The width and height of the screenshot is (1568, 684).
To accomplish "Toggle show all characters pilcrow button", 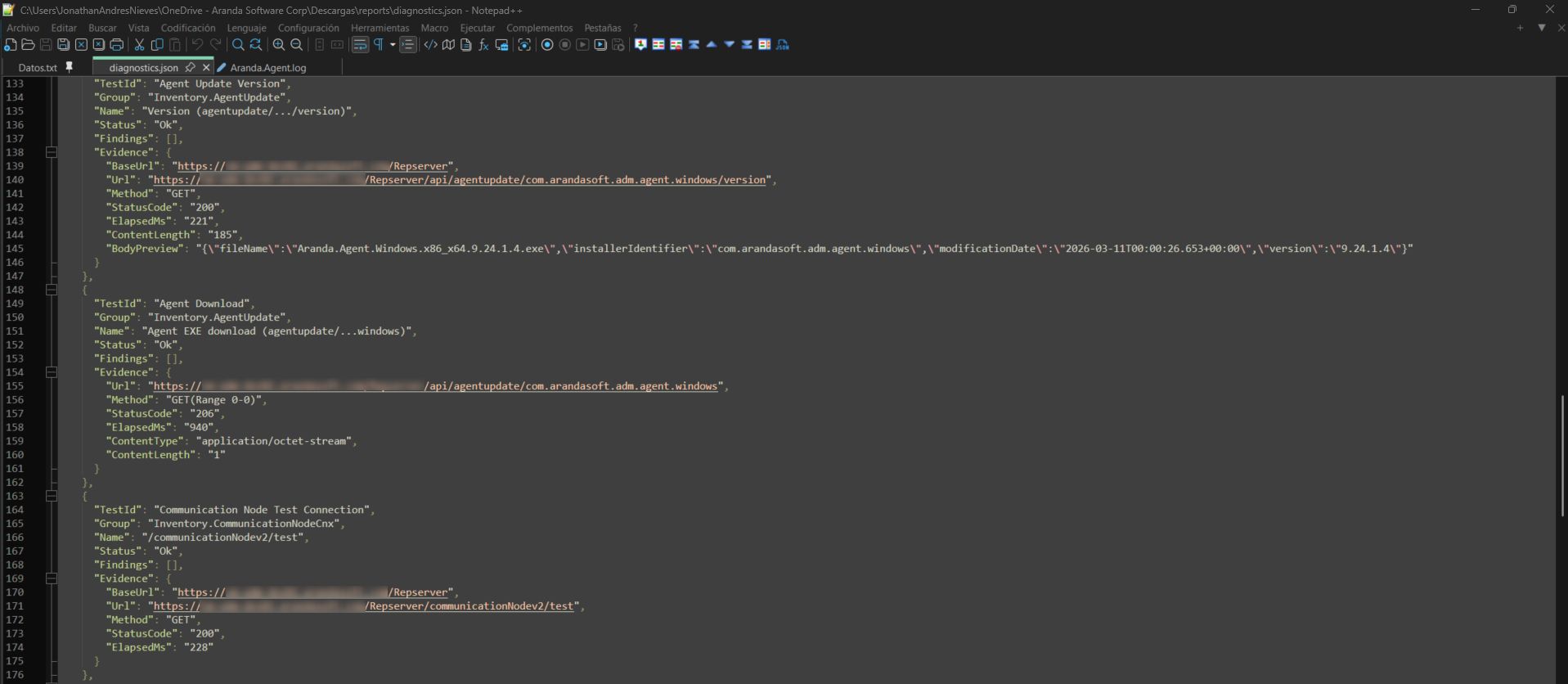I will click(x=379, y=45).
